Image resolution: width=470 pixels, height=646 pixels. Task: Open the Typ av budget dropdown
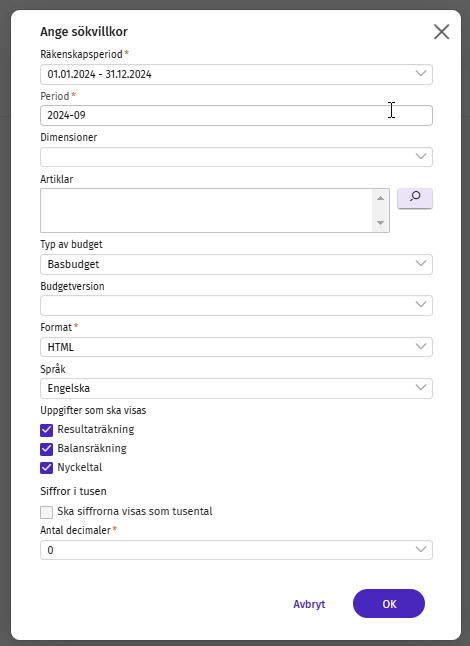236,264
